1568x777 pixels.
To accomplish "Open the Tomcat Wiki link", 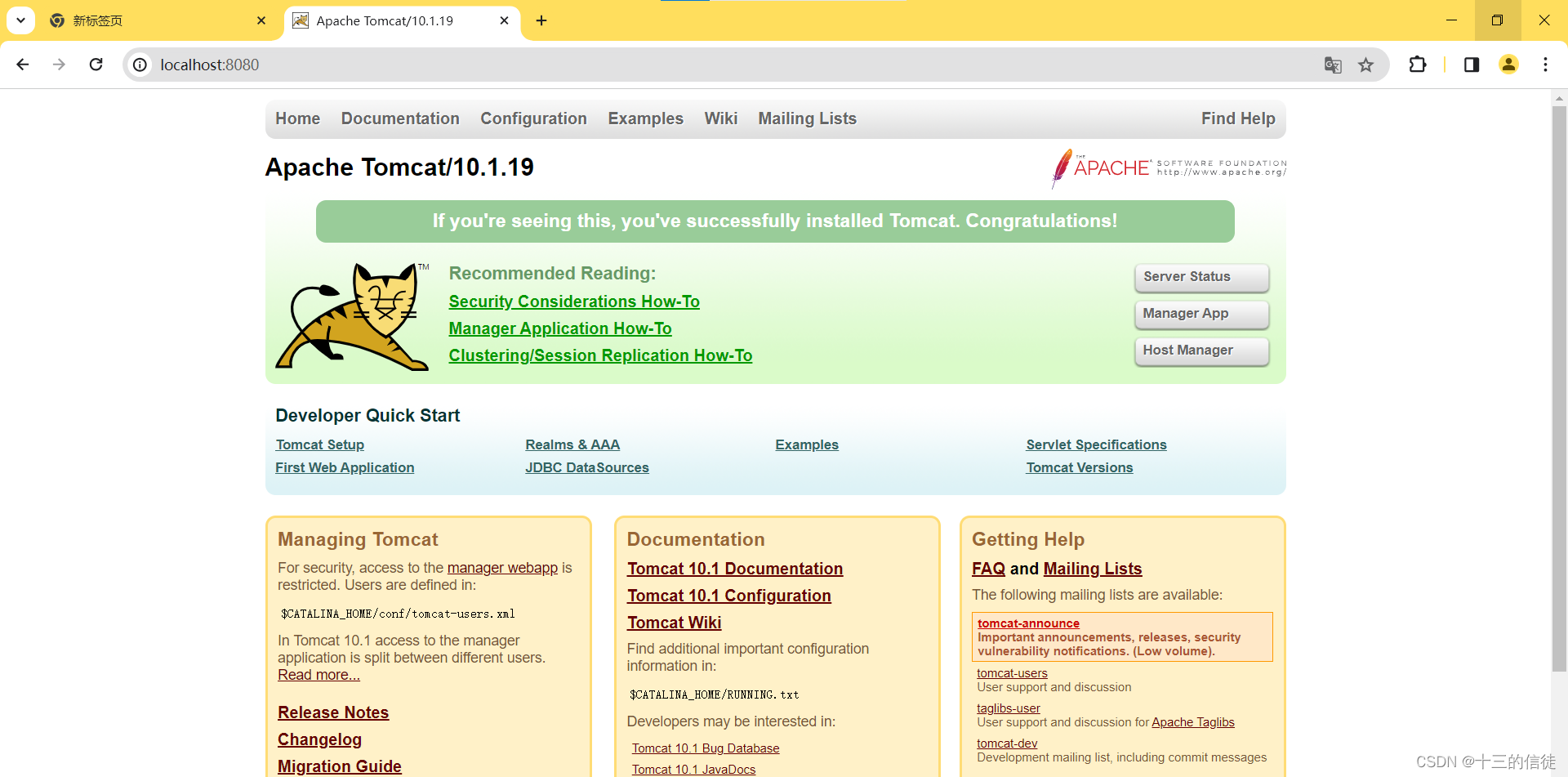I will pyautogui.click(x=675, y=623).
